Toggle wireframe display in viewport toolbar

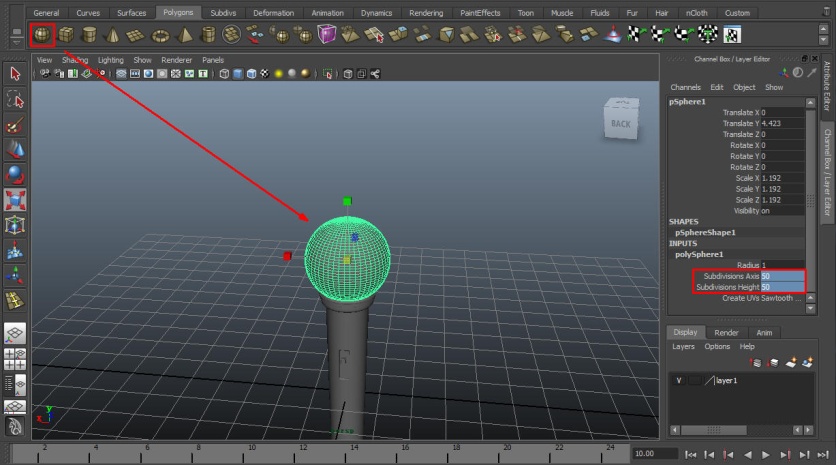(224, 74)
